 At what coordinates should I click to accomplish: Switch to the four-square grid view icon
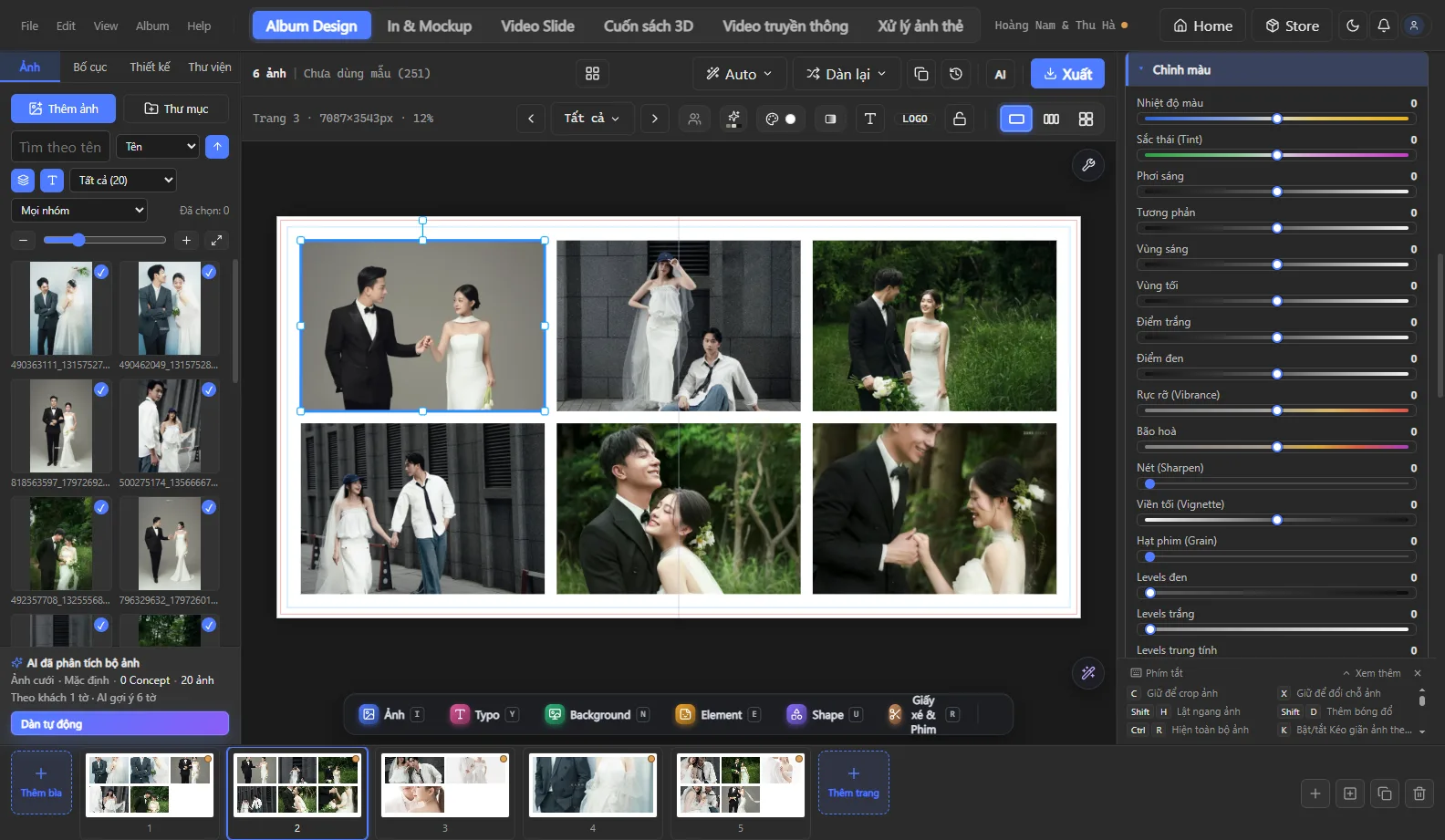[1086, 119]
